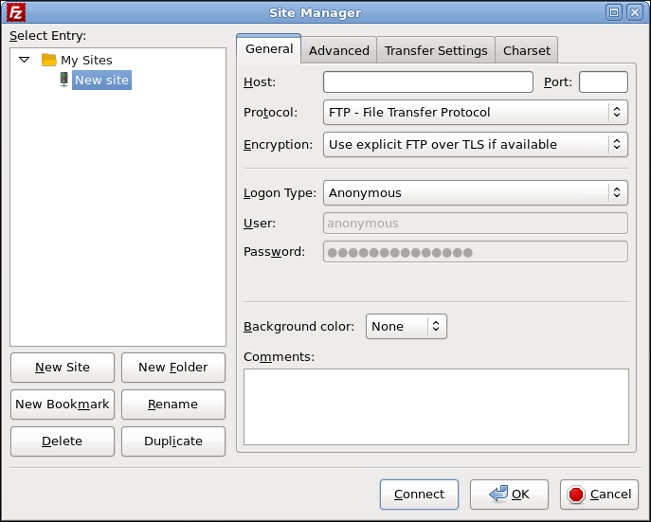
Task: Select the Charset tab
Action: coord(526,51)
